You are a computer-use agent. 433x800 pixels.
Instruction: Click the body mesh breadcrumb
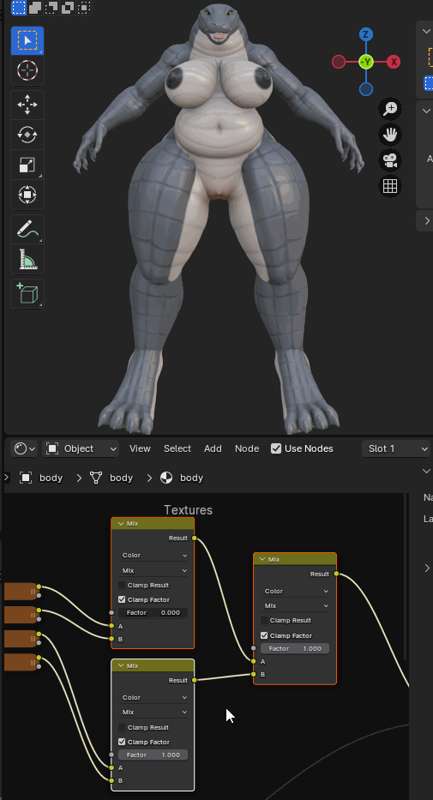(x=111, y=478)
